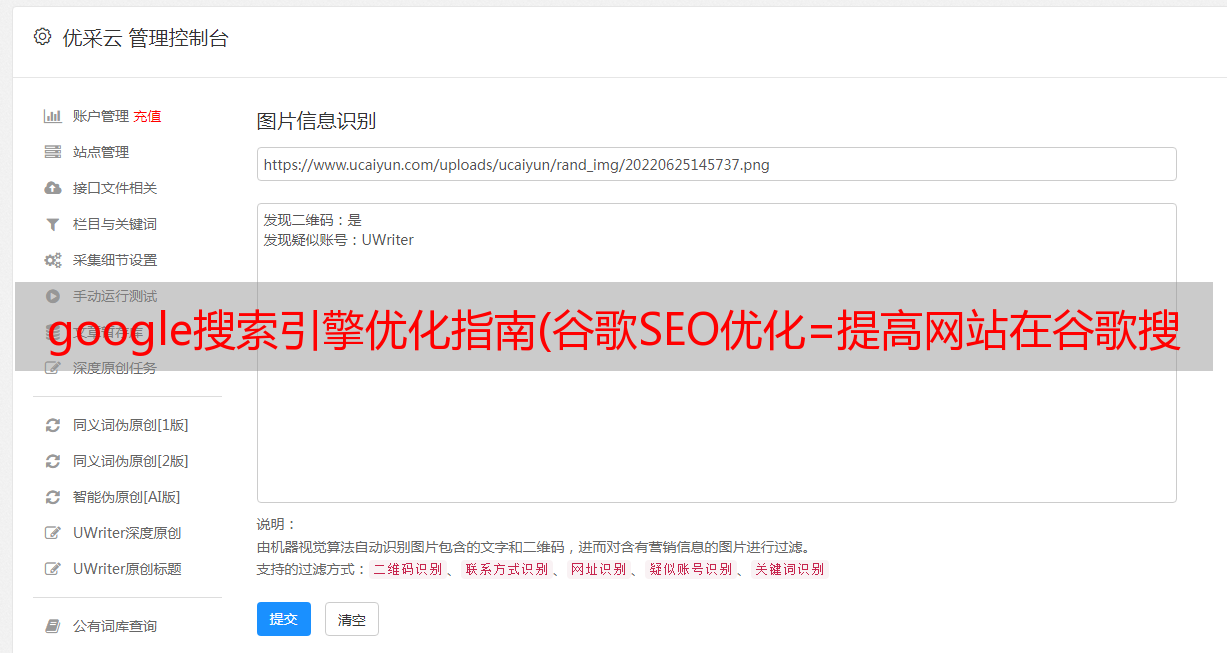1227x653 pixels.
Task: Click the edit icon for UWriter深度原创
Action: [53, 533]
